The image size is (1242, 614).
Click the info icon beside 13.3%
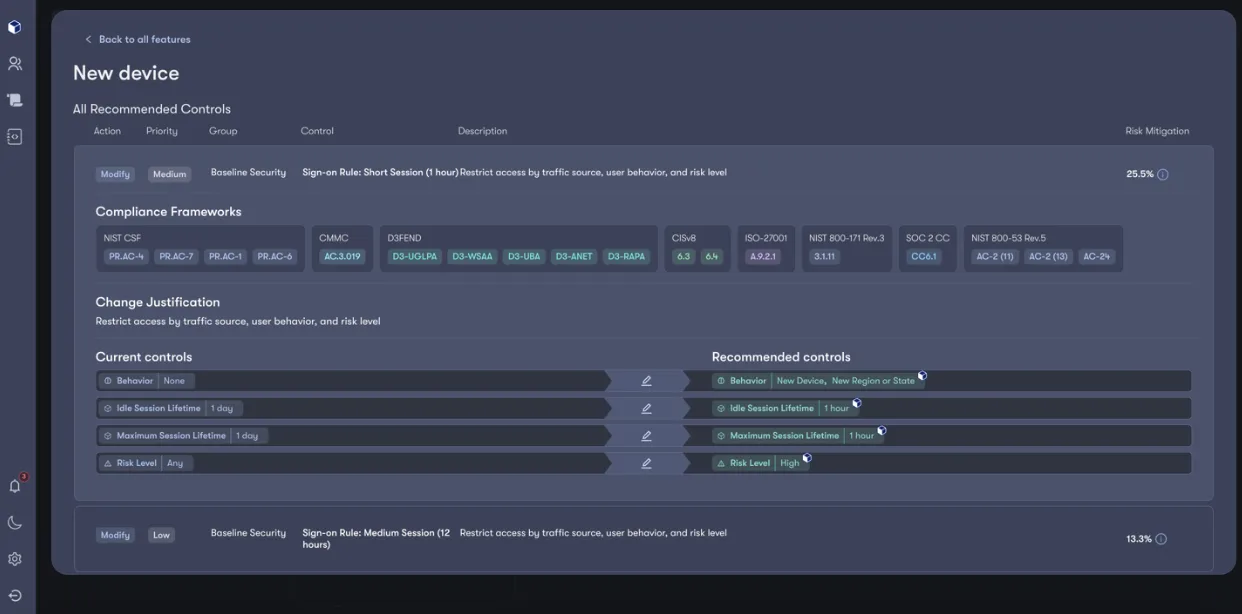[1160, 538]
